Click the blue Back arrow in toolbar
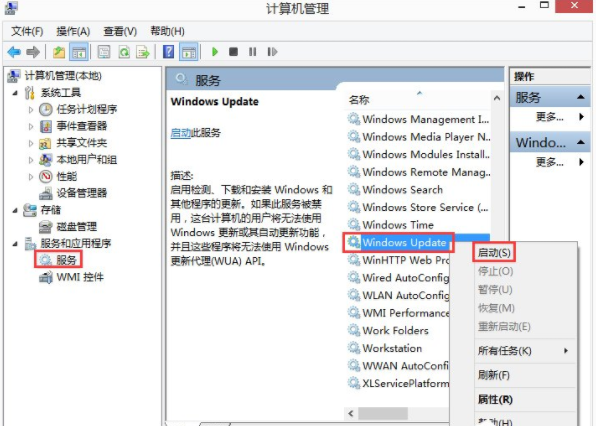596x426 pixels. click(14, 52)
